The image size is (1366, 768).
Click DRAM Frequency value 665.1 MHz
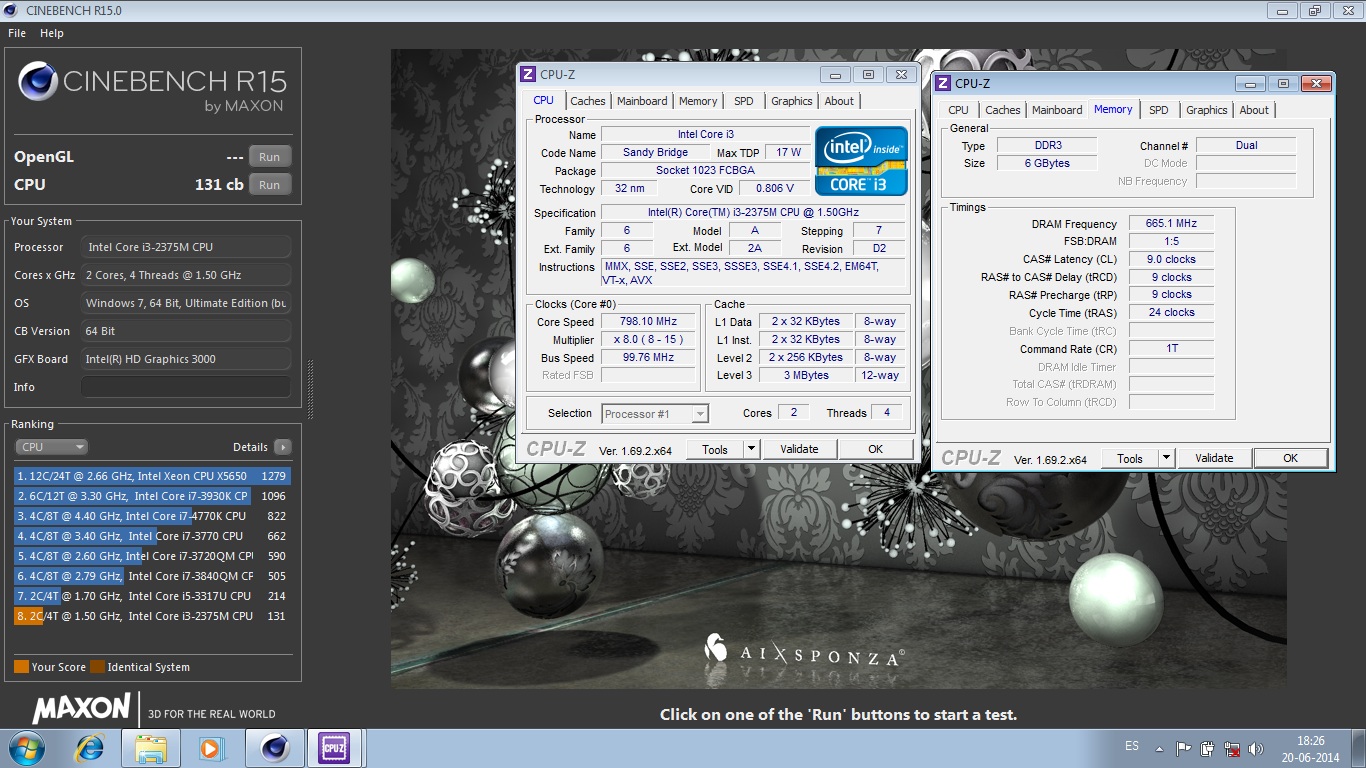point(1171,224)
